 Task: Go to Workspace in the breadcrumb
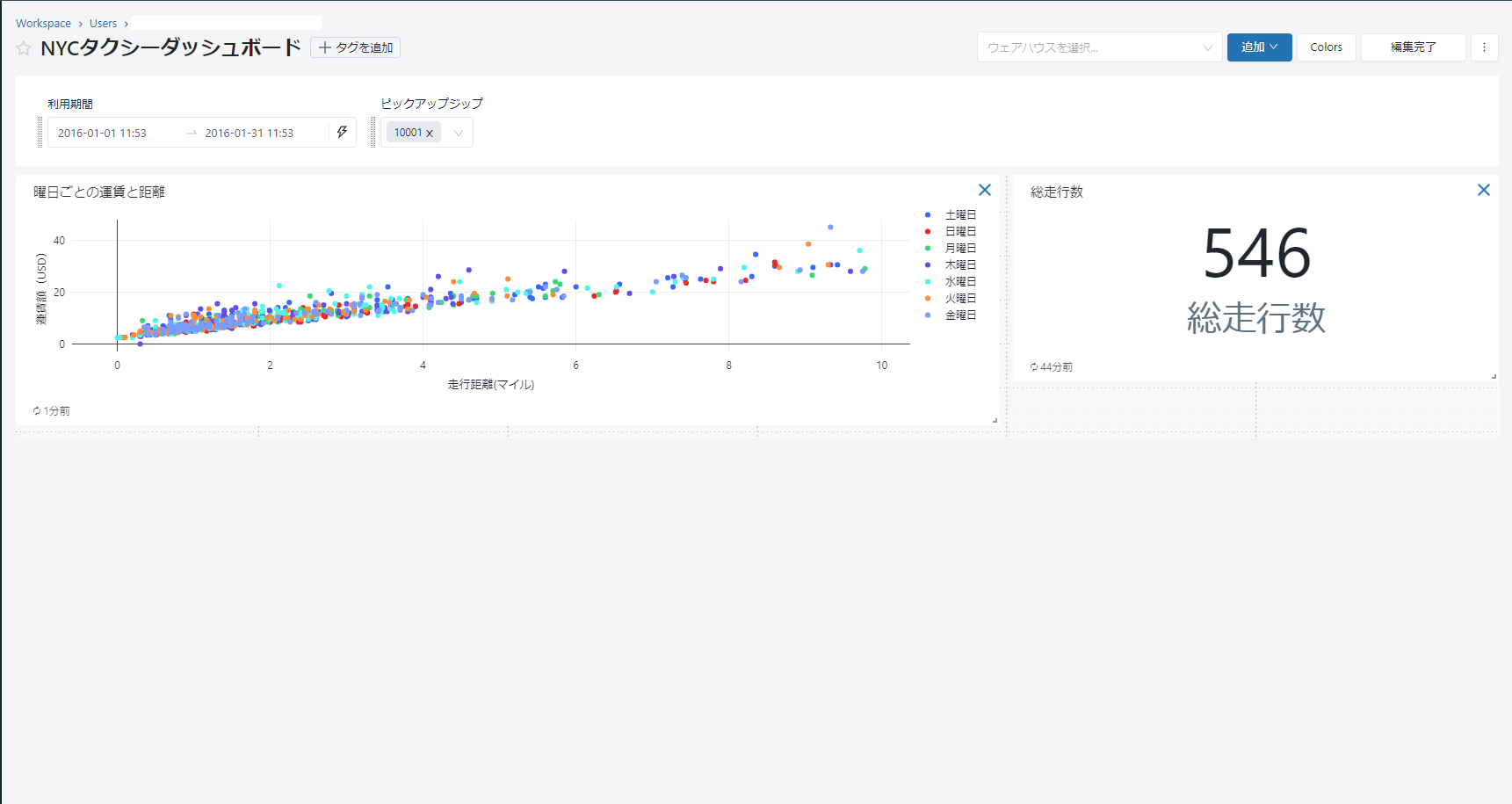click(x=43, y=24)
